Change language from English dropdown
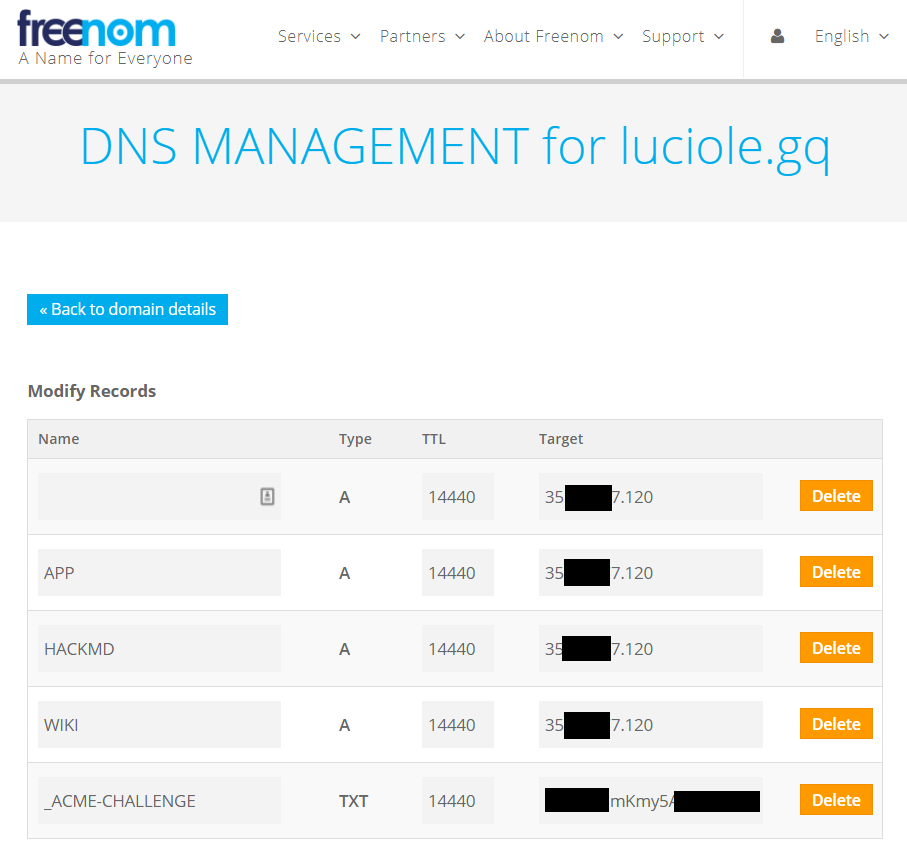 [x=851, y=36]
